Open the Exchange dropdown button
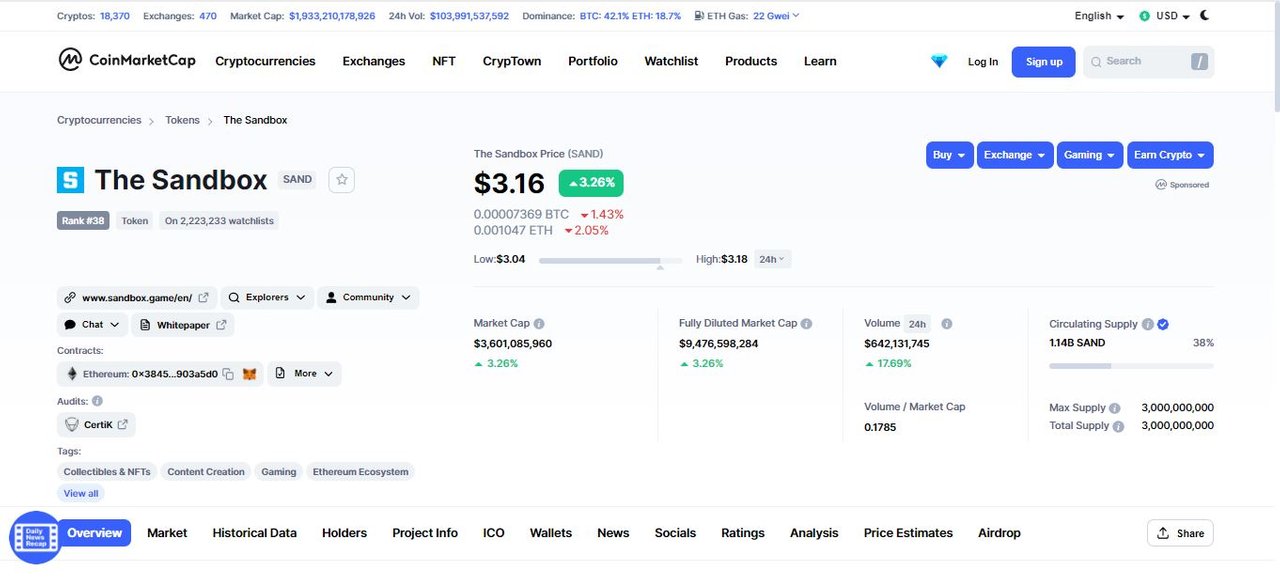Screen dimensions: 1280x582 1015,155
